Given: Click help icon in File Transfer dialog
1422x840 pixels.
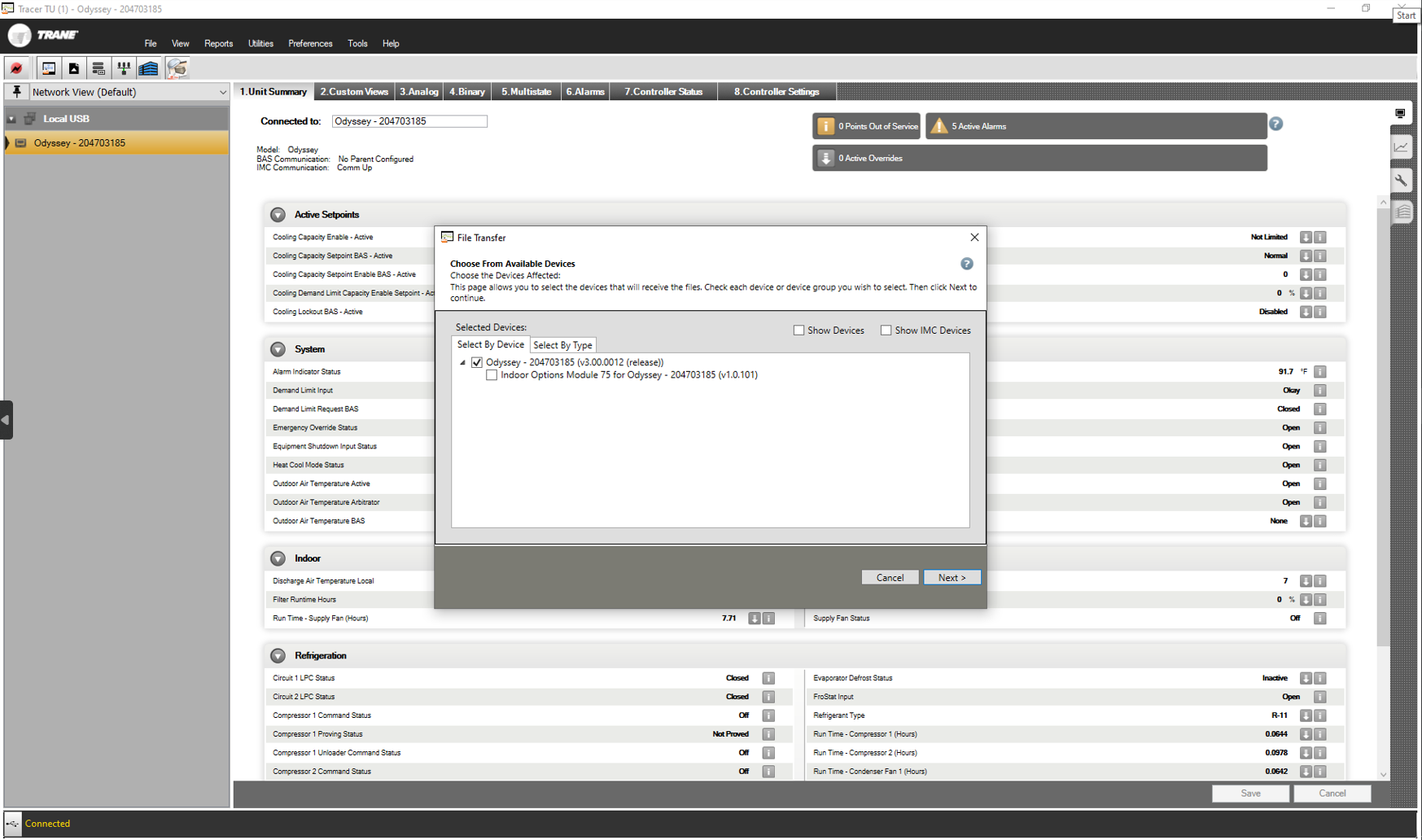Looking at the screenshot, I should tap(966, 264).
